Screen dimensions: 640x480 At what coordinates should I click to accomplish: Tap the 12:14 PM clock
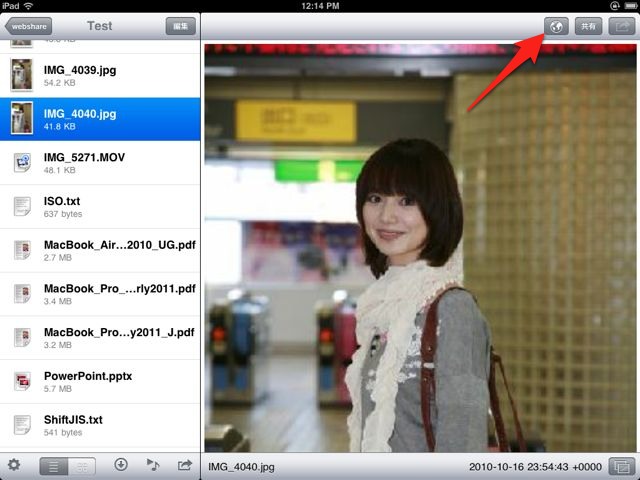320,6
